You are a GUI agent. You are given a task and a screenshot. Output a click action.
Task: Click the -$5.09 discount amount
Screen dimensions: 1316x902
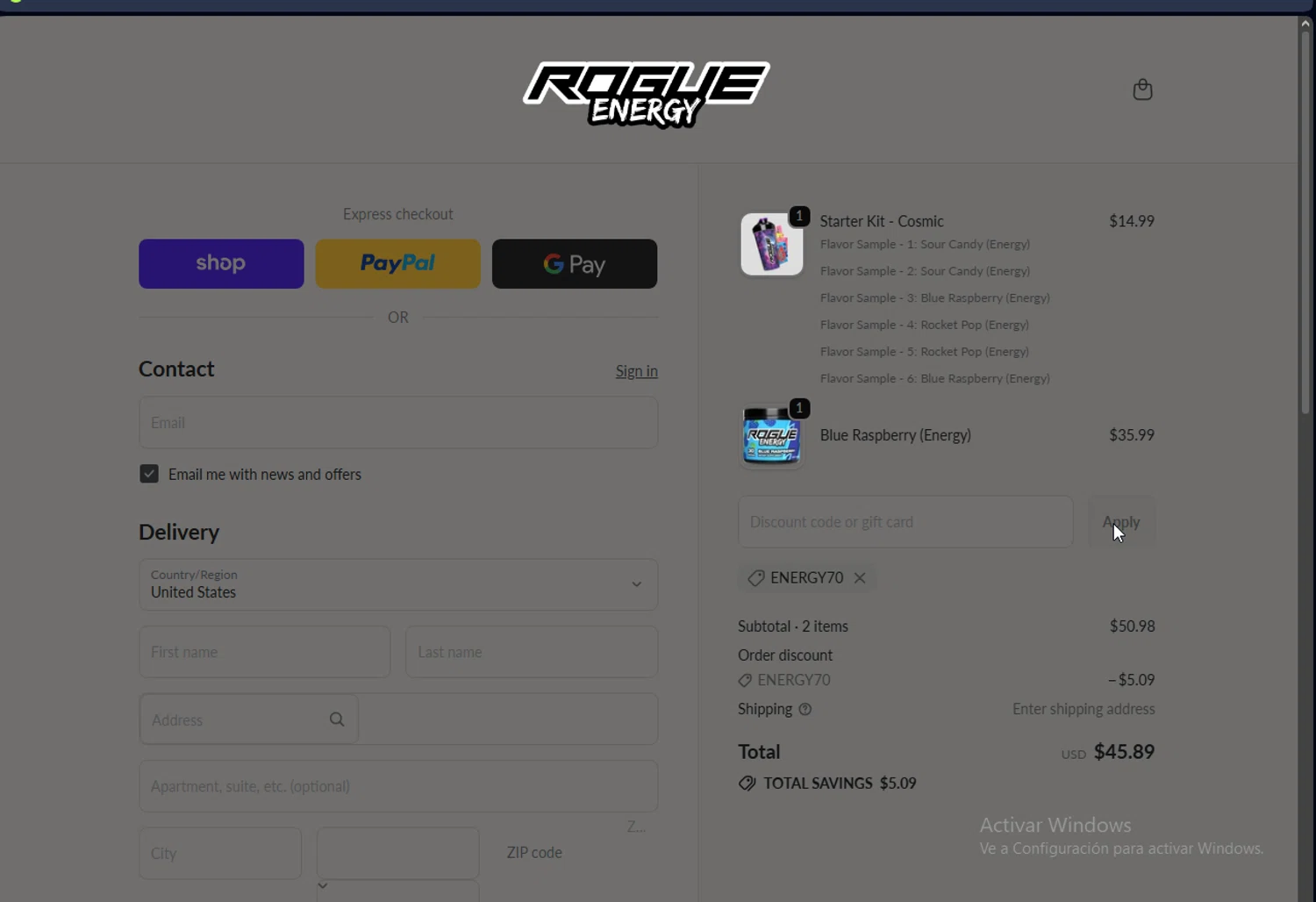click(1131, 680)
